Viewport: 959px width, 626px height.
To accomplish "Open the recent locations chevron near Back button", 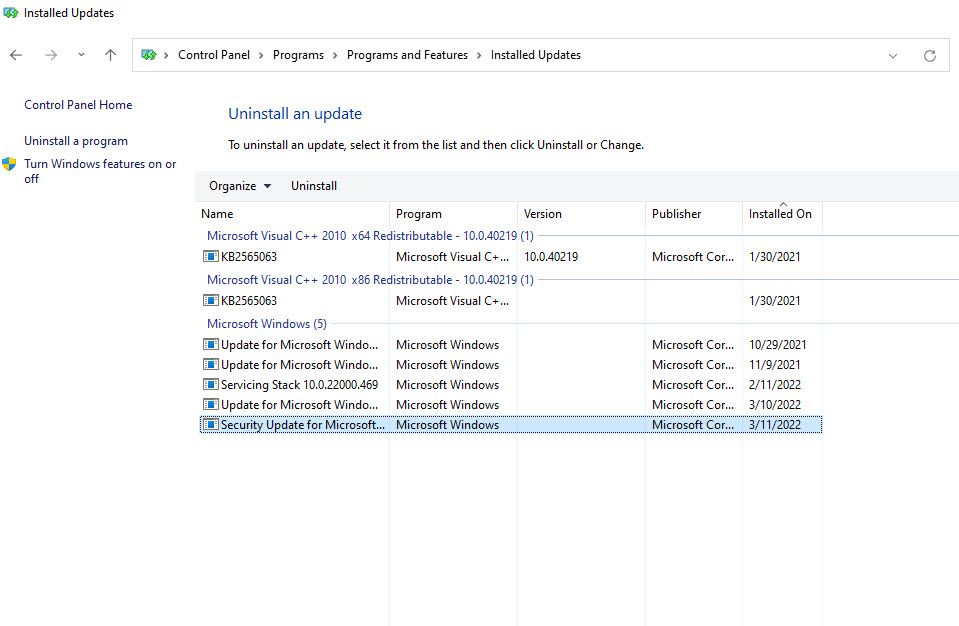I will 80,55.
